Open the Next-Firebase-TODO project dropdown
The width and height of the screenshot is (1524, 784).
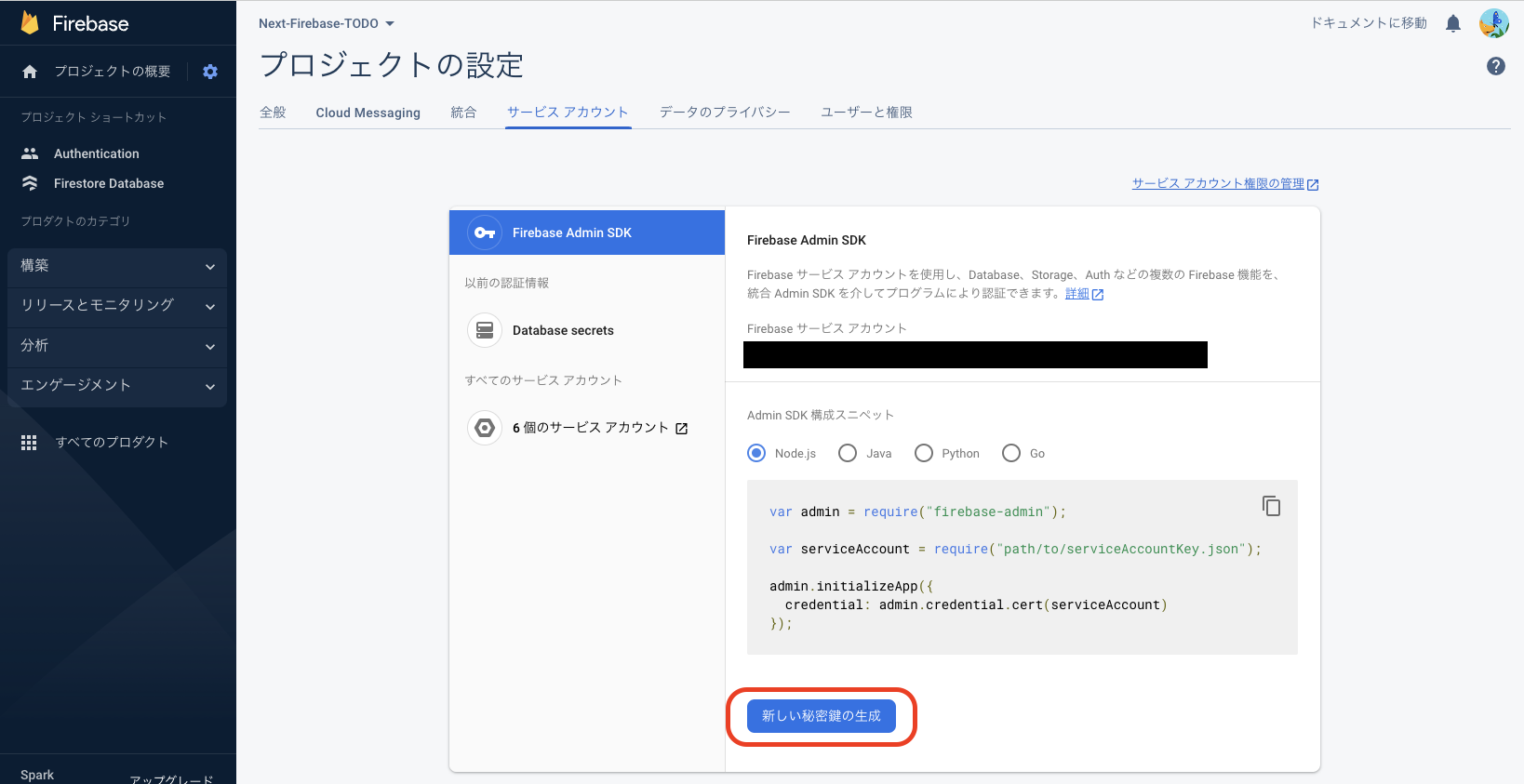coord(327,23)
